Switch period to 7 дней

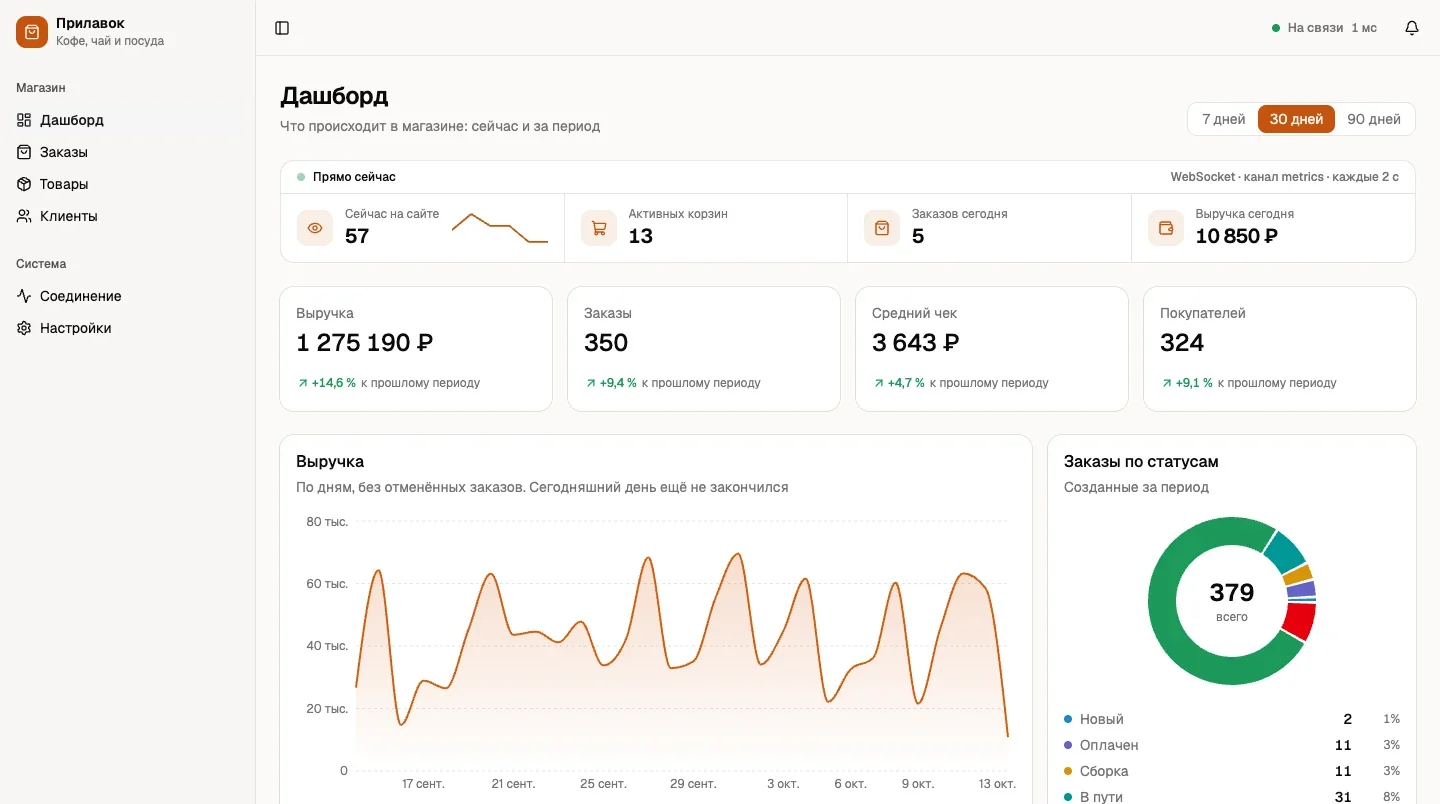pos(1223,119)
